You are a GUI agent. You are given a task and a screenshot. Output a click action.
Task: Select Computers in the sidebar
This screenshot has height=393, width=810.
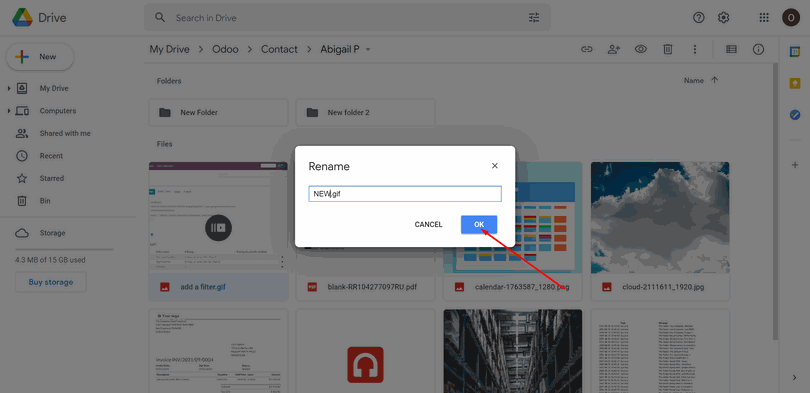58,111
